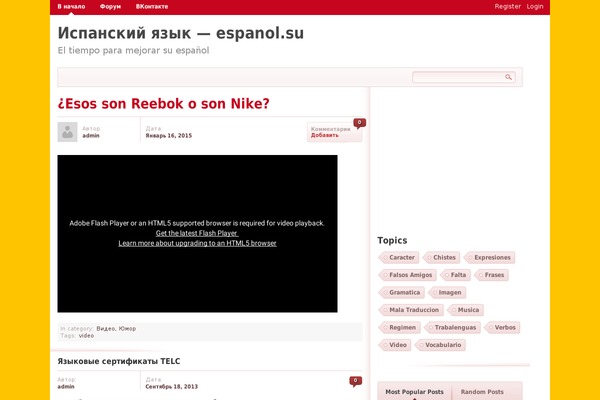Click Добавить comment link

pos(324,135)
